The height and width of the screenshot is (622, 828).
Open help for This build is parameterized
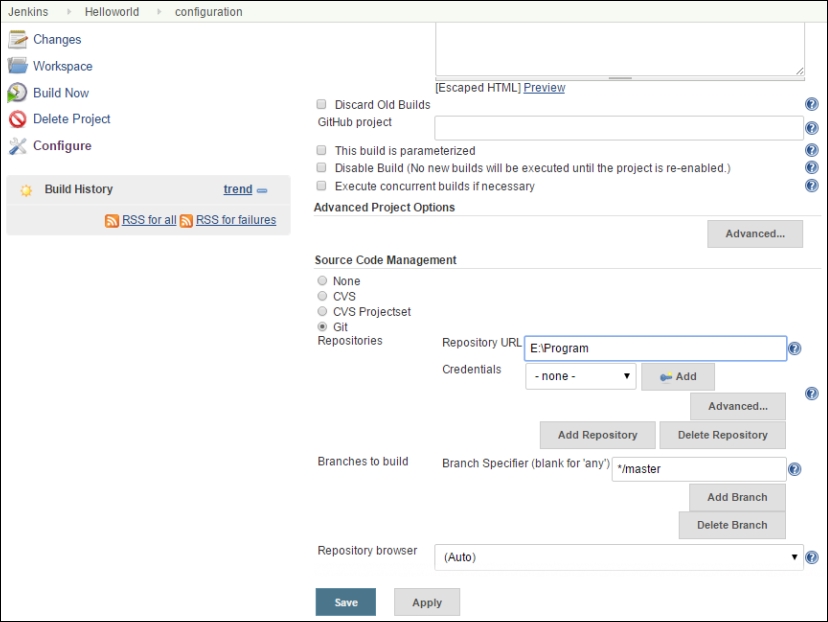812,150
